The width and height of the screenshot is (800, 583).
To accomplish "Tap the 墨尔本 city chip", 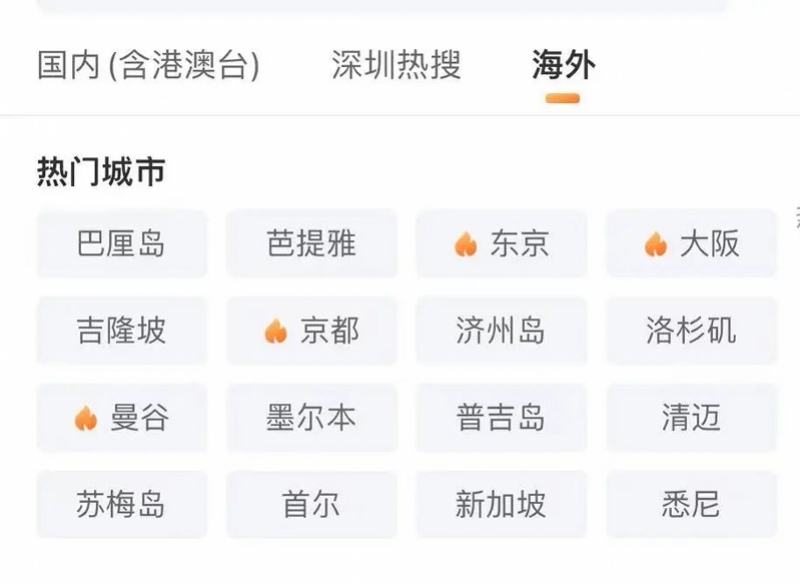I will click(x=312, y=418).
